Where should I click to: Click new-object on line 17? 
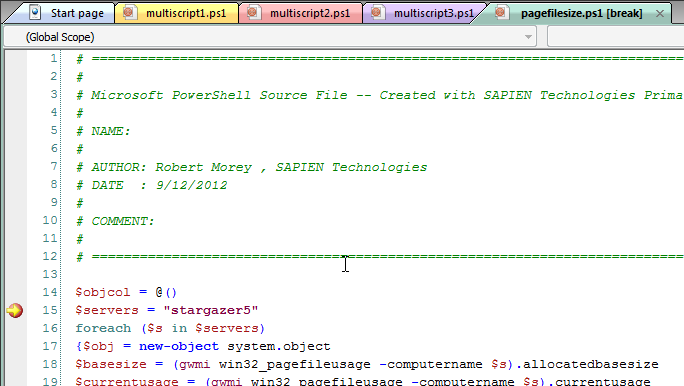(179, 346)
